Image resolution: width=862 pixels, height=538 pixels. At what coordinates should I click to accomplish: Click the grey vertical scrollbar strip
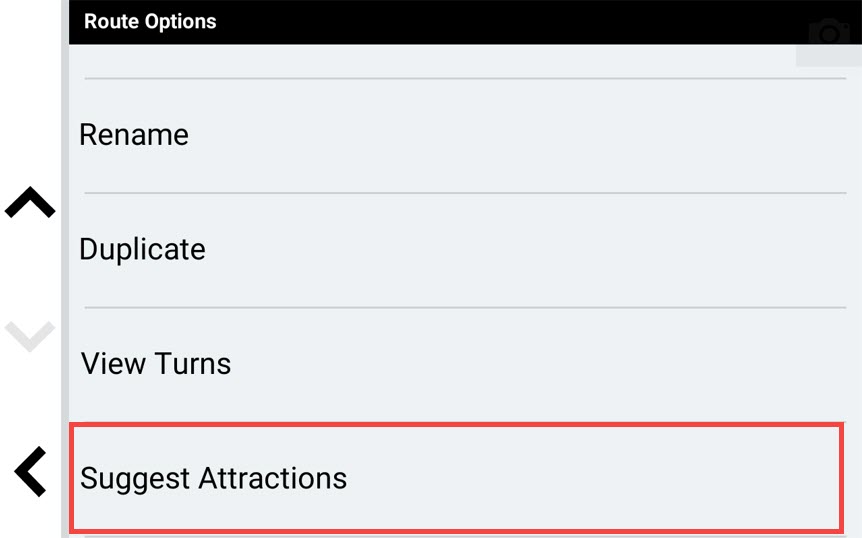tap(65, 269)
